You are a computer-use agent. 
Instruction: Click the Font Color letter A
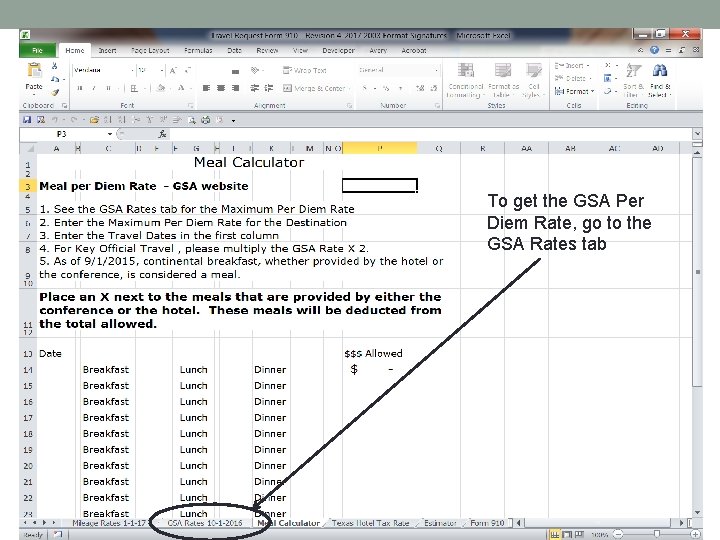pos(181,88)
